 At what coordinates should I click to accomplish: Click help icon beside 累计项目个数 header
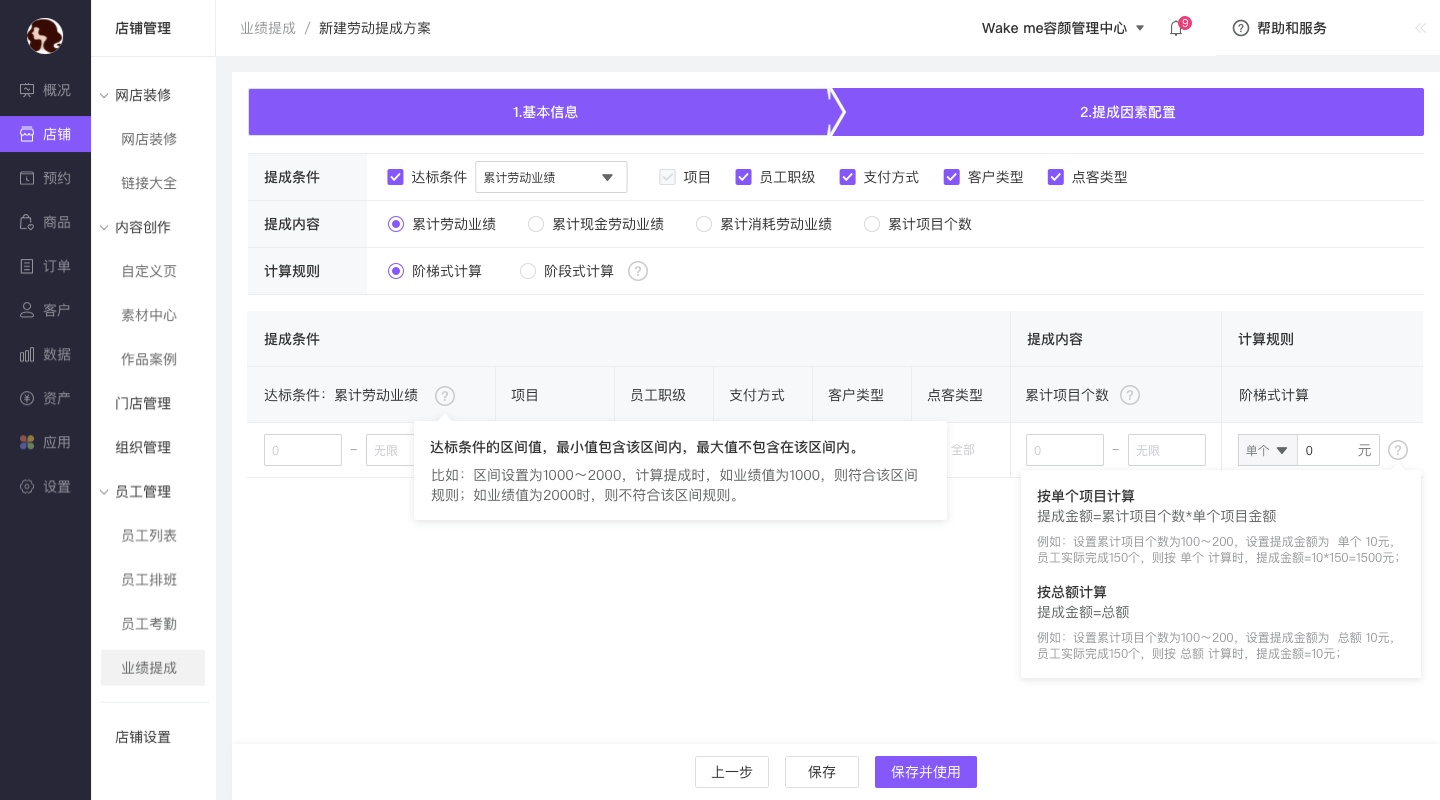(x=1130, y=395)
